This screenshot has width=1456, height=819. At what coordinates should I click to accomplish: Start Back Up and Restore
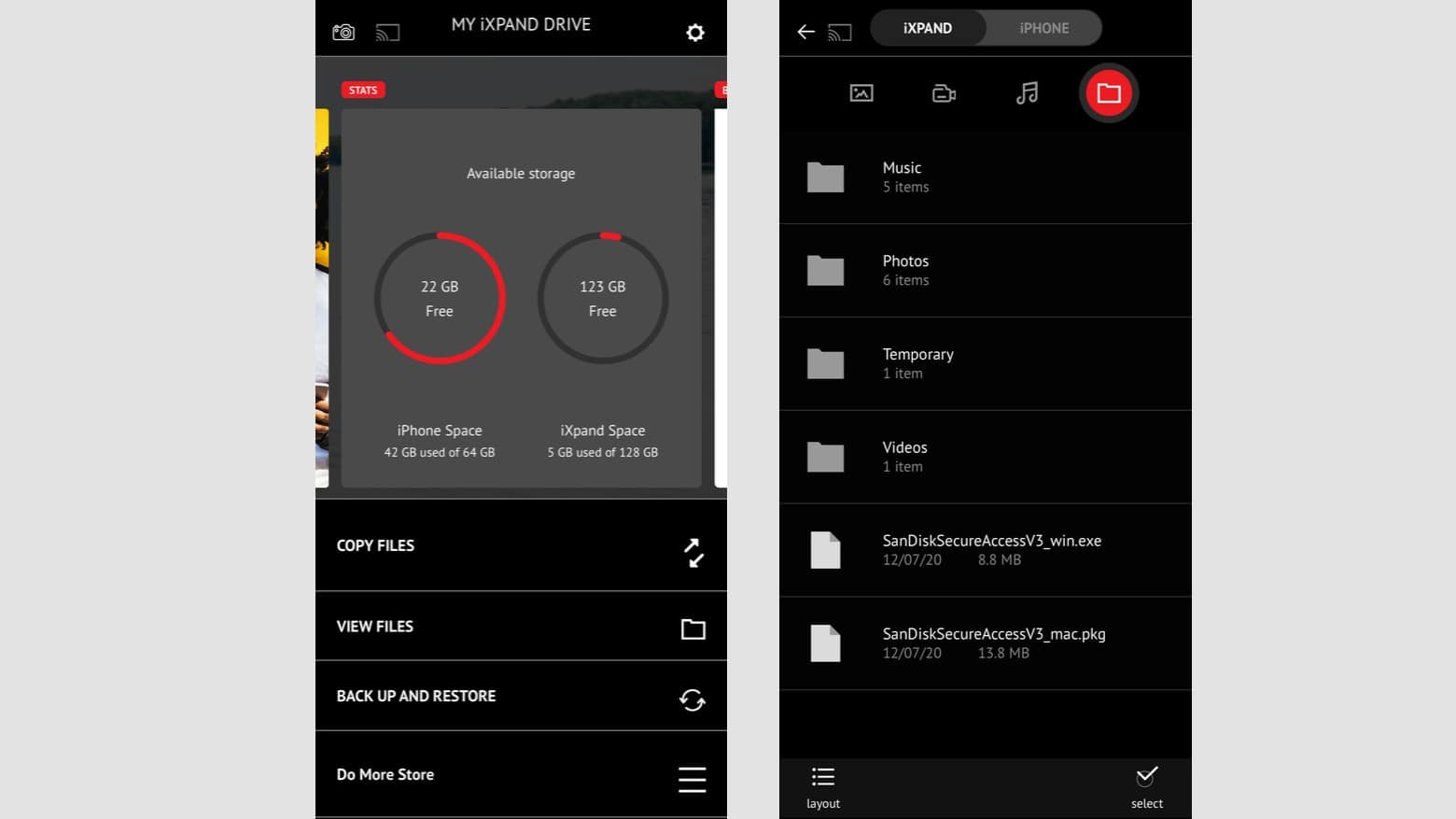(521, 697)
